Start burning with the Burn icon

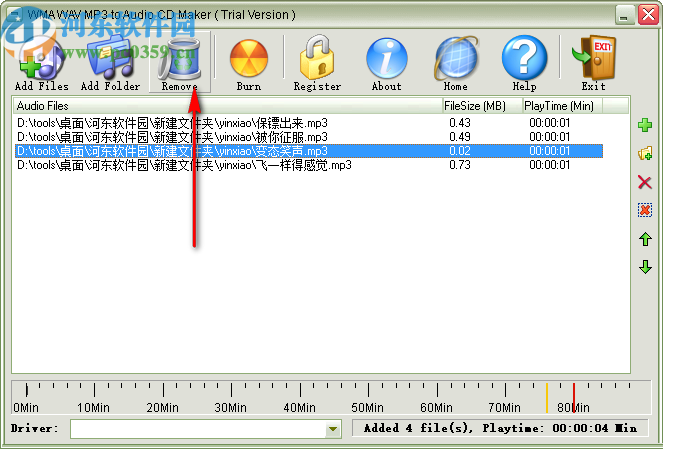[249, 64]
